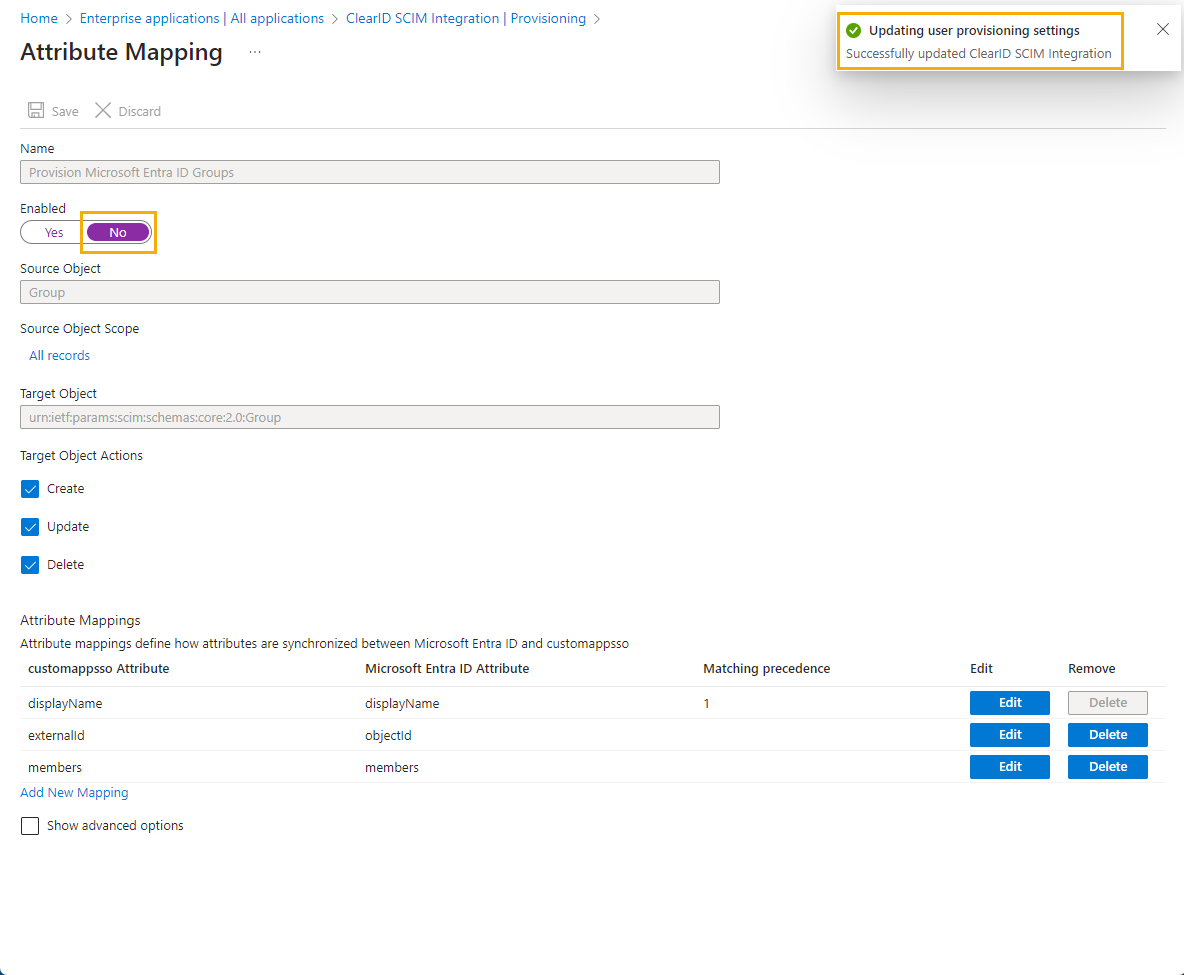Open the All records scope link

point(59,355)
